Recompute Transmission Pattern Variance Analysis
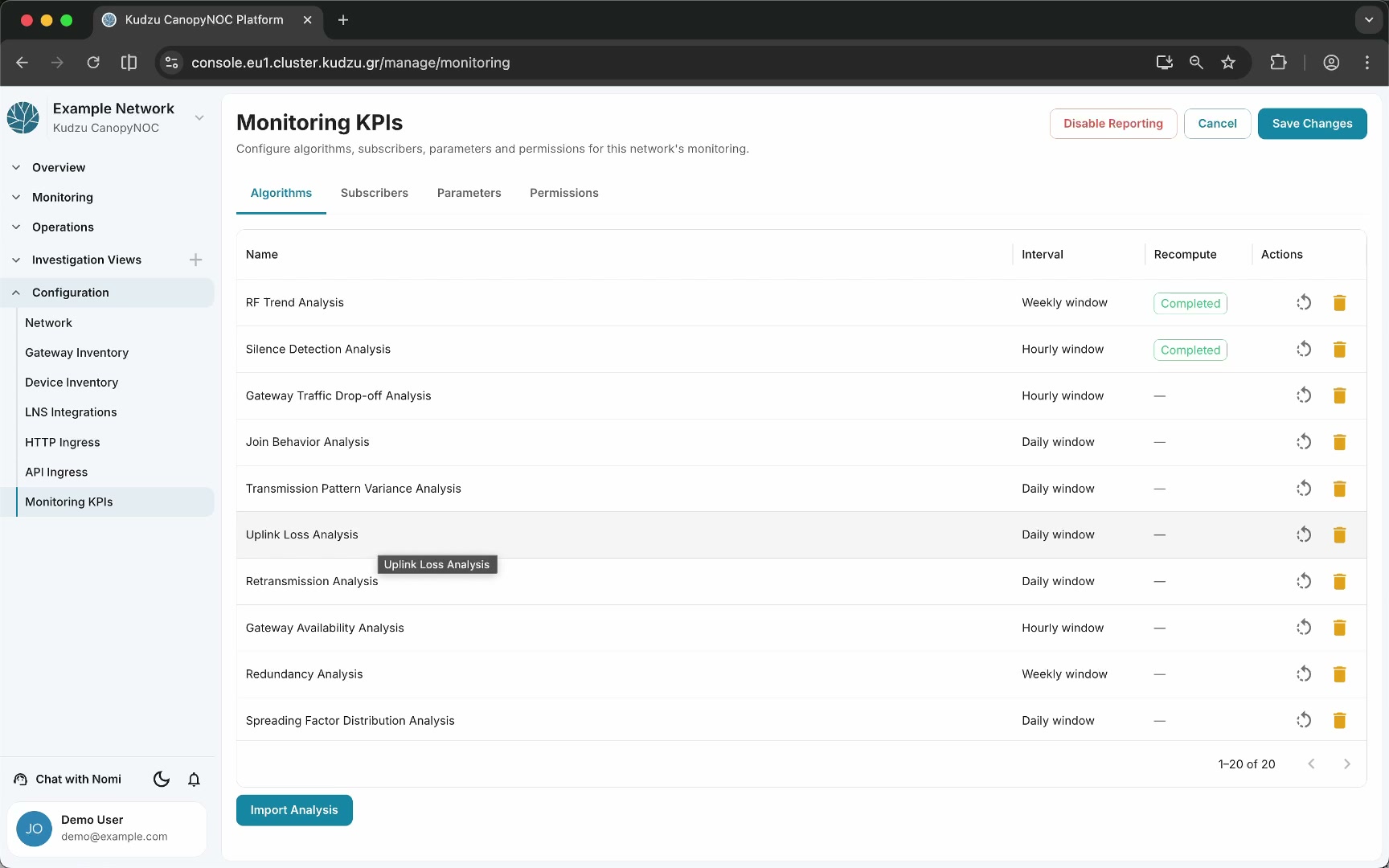This screenshot has width=1389, height=868. 1304,489
